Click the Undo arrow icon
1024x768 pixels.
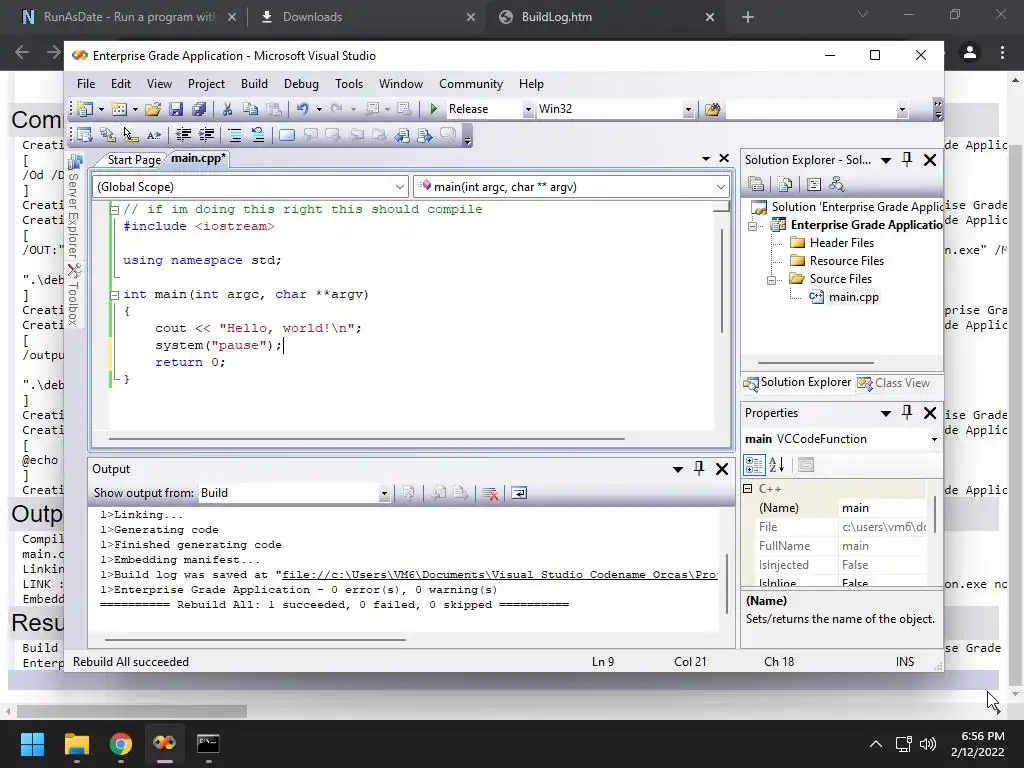click(302, 109)
